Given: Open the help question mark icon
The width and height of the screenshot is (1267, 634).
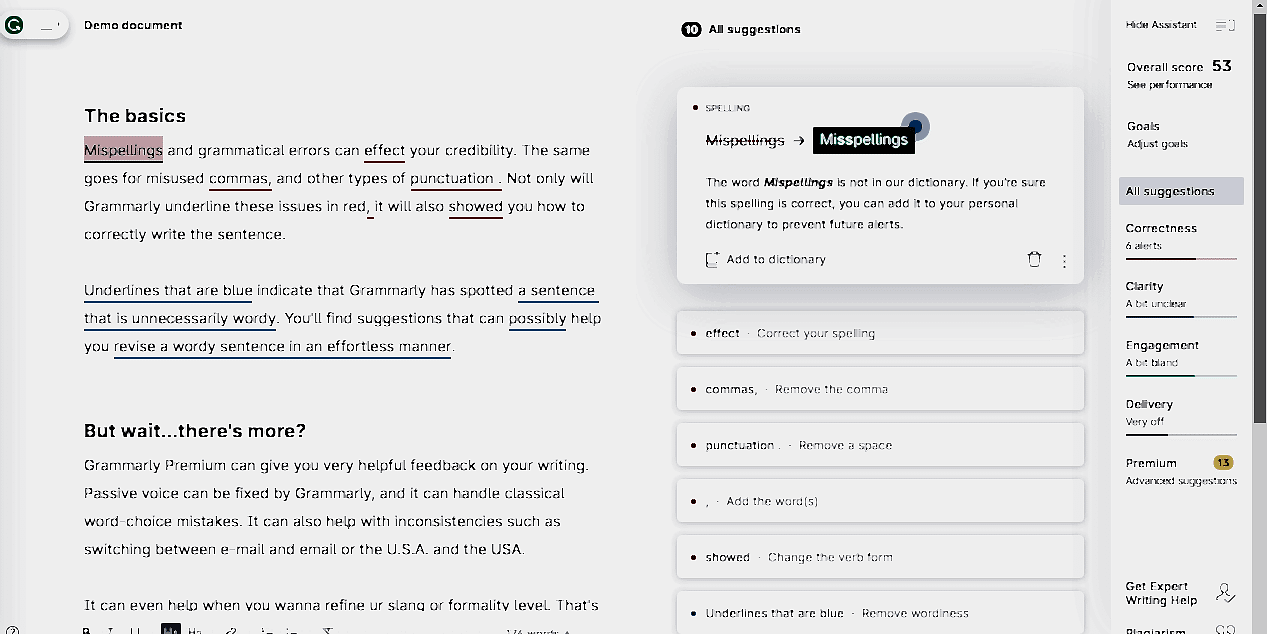Looking at the screenshot, I should coord(12,631).
